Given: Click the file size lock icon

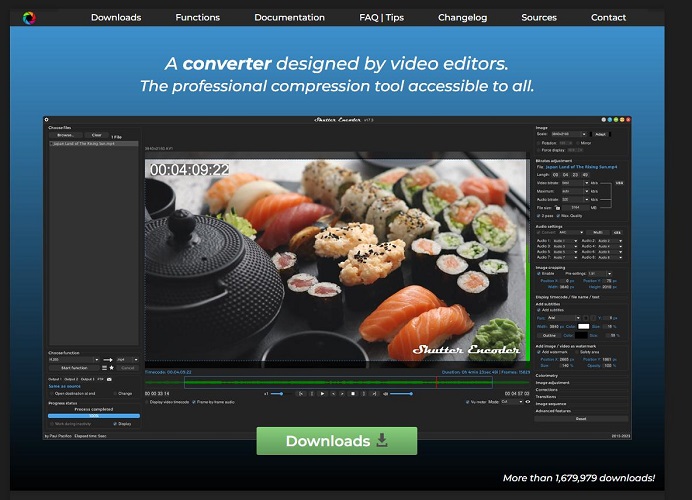Looking at the screenshot, I should click(557, 207).
